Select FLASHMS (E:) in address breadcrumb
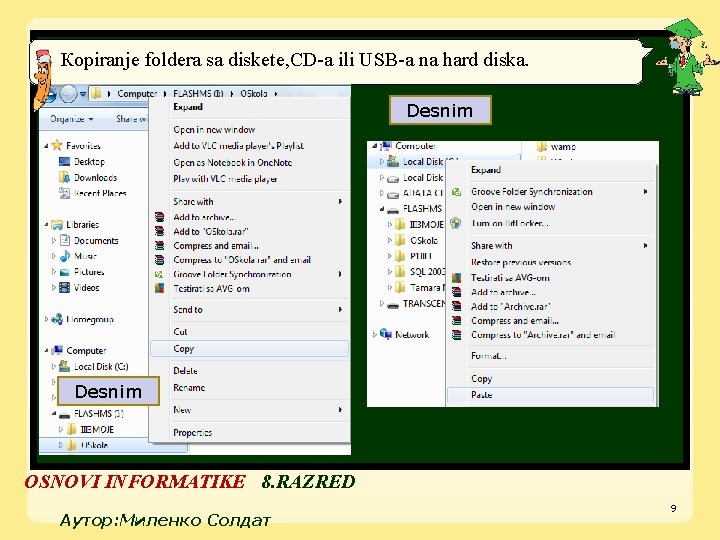 (198, 94)
